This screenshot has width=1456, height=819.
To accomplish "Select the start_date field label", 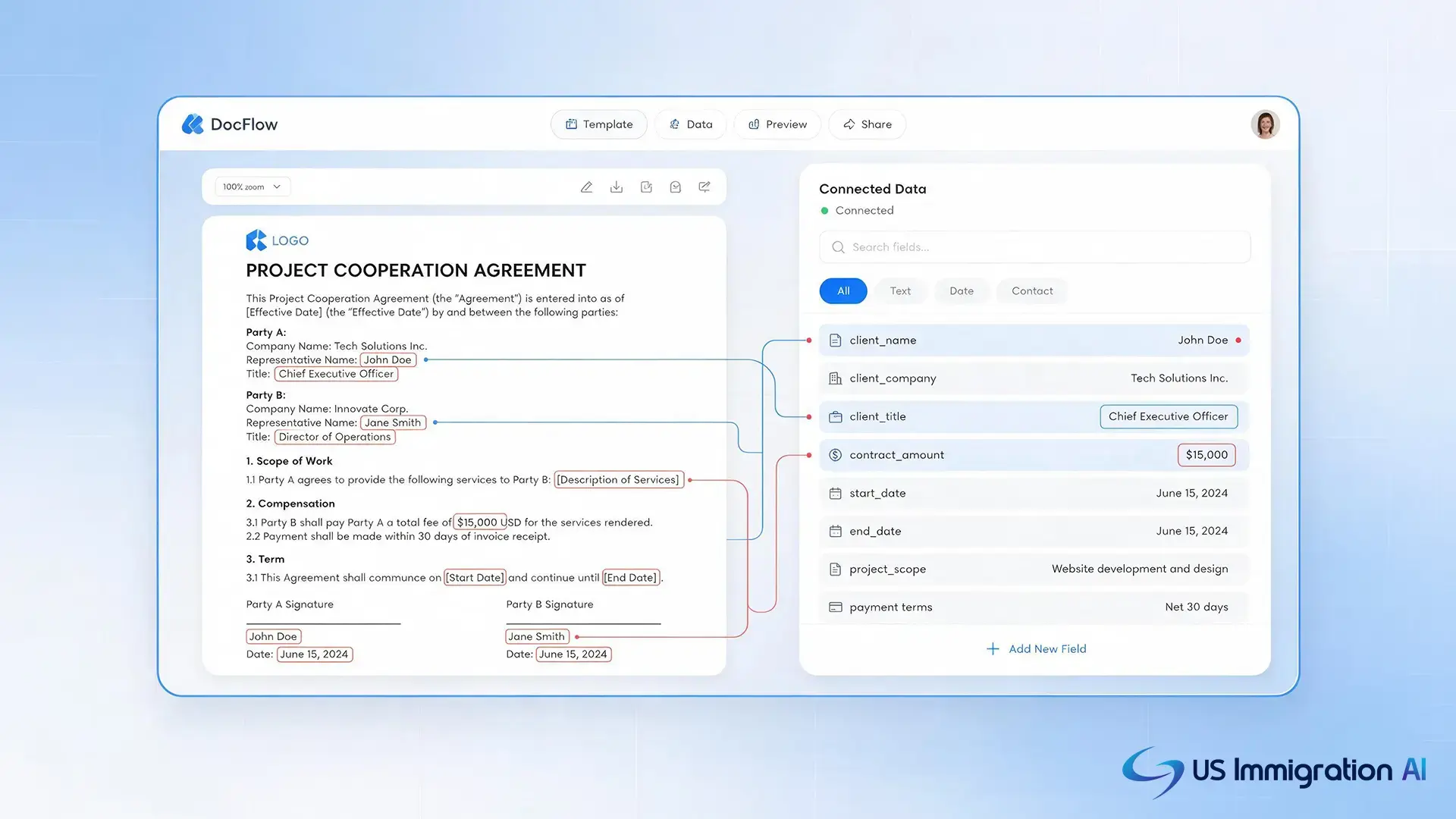I will 877,494.
